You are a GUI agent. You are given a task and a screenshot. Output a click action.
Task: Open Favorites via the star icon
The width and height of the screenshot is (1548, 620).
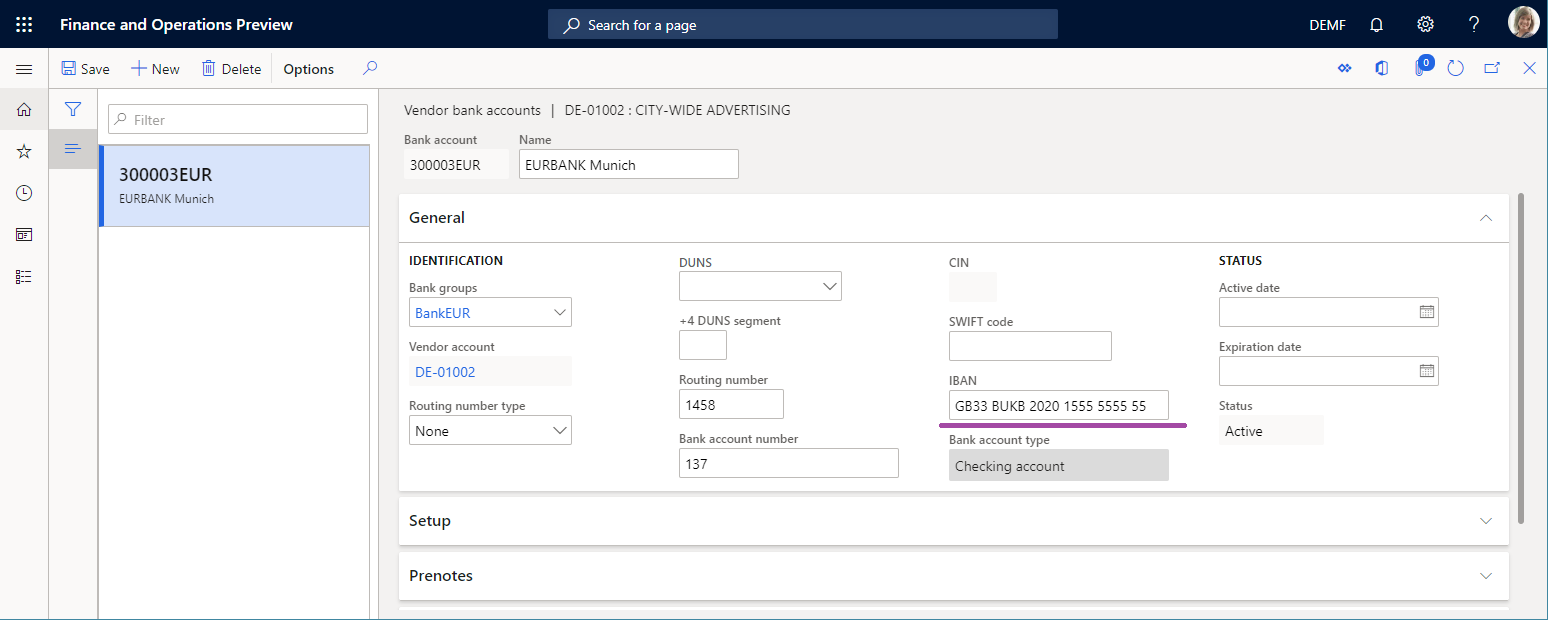(x=24, y=151)
